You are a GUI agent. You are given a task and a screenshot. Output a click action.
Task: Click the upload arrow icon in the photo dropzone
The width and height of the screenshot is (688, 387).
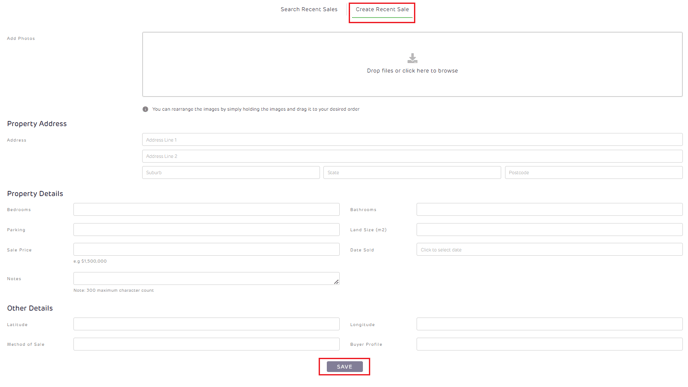tap(412, 58)
